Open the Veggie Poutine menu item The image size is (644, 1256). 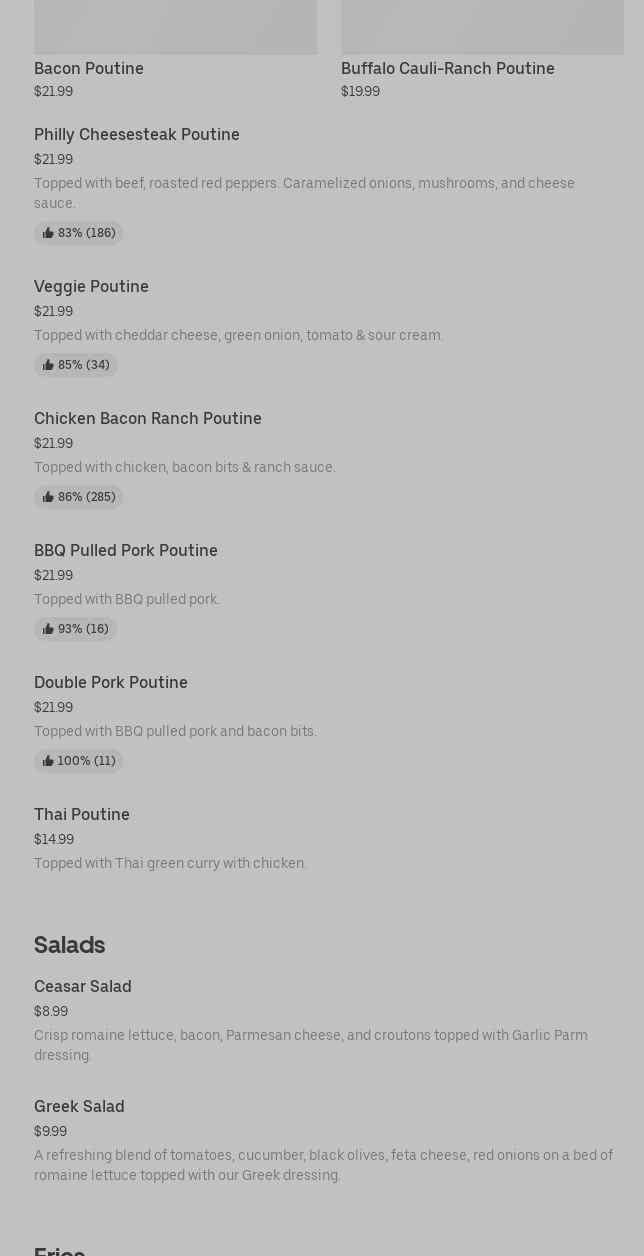point(91,286)
